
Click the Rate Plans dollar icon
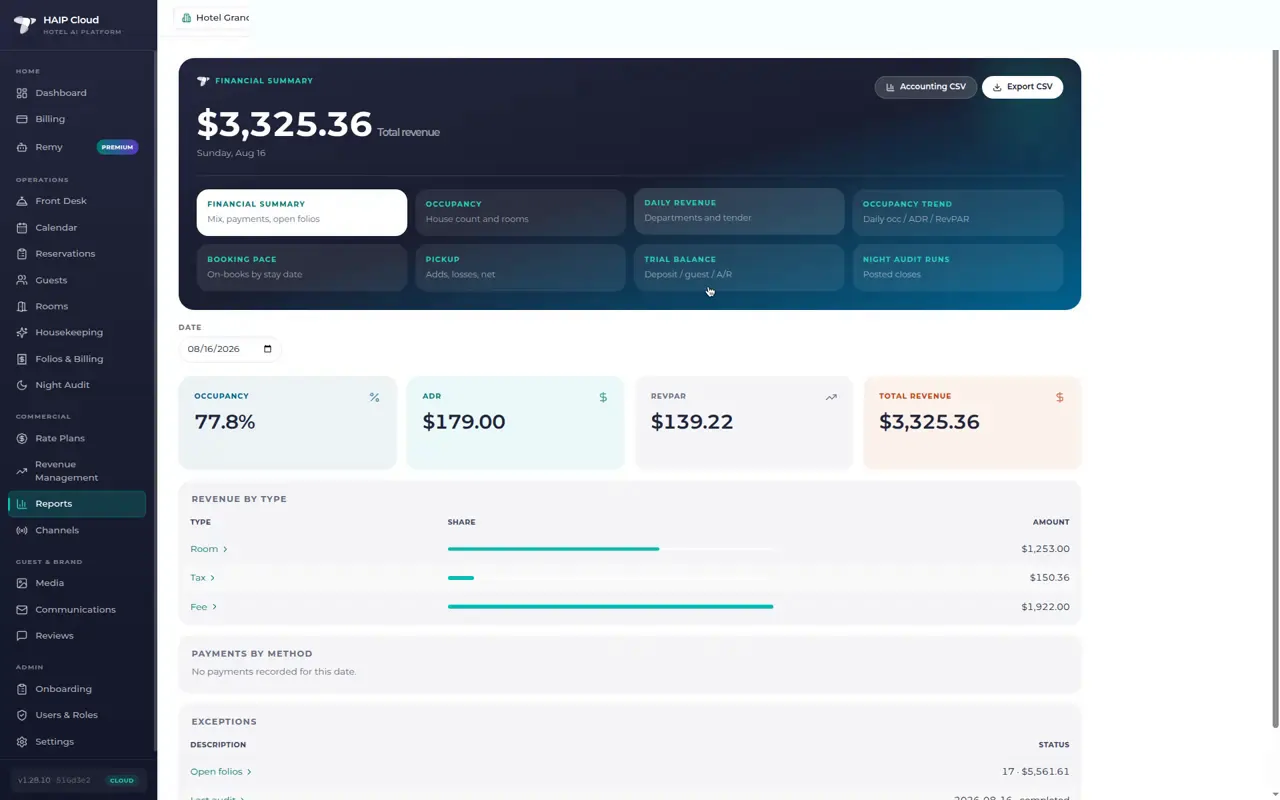(22, 438)
